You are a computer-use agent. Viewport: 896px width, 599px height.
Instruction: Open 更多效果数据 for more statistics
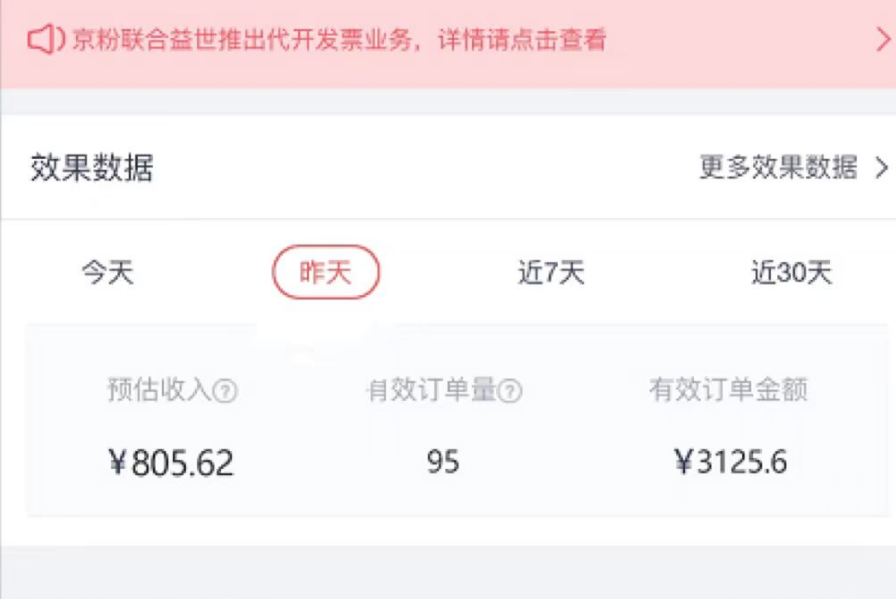point(780,168)
